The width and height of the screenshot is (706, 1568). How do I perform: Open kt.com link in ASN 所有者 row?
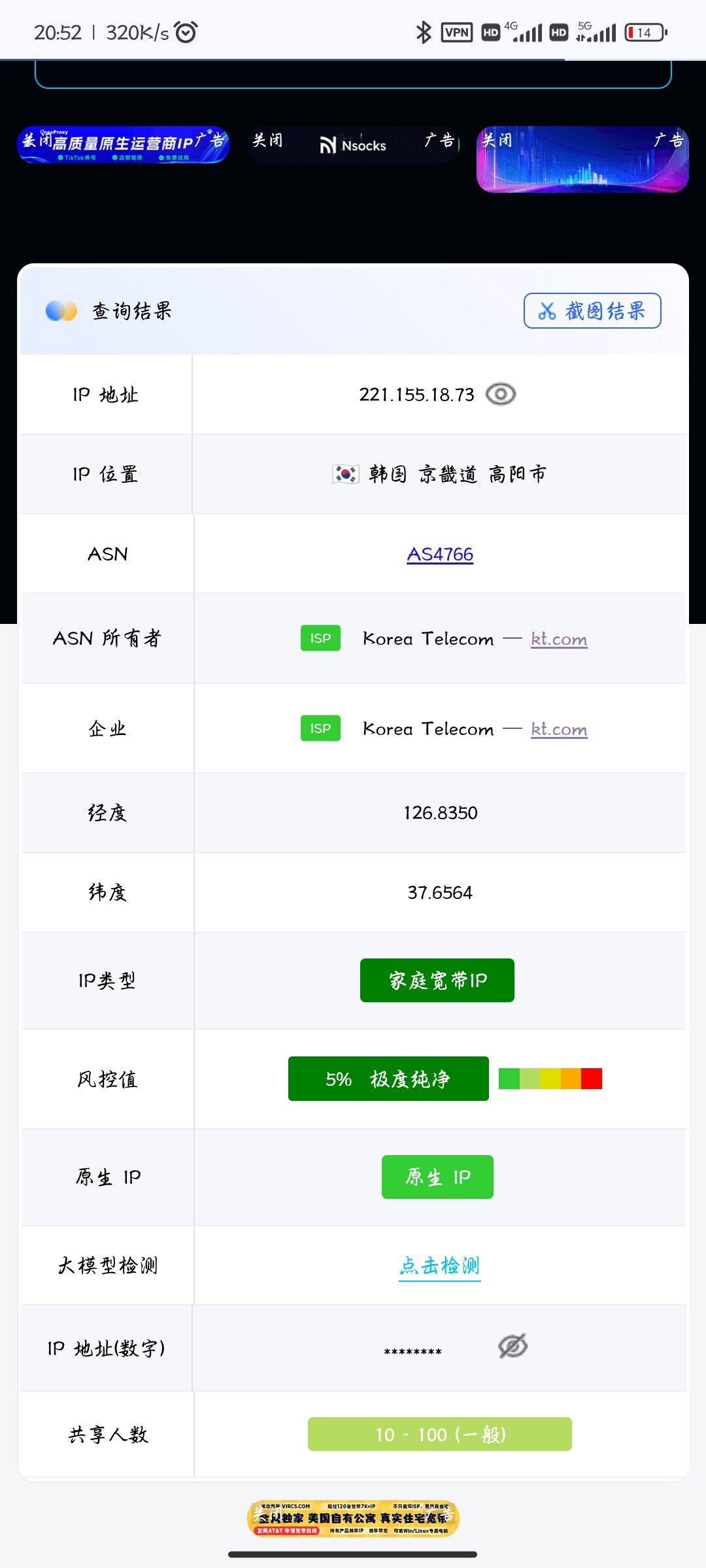click(559, 638)
